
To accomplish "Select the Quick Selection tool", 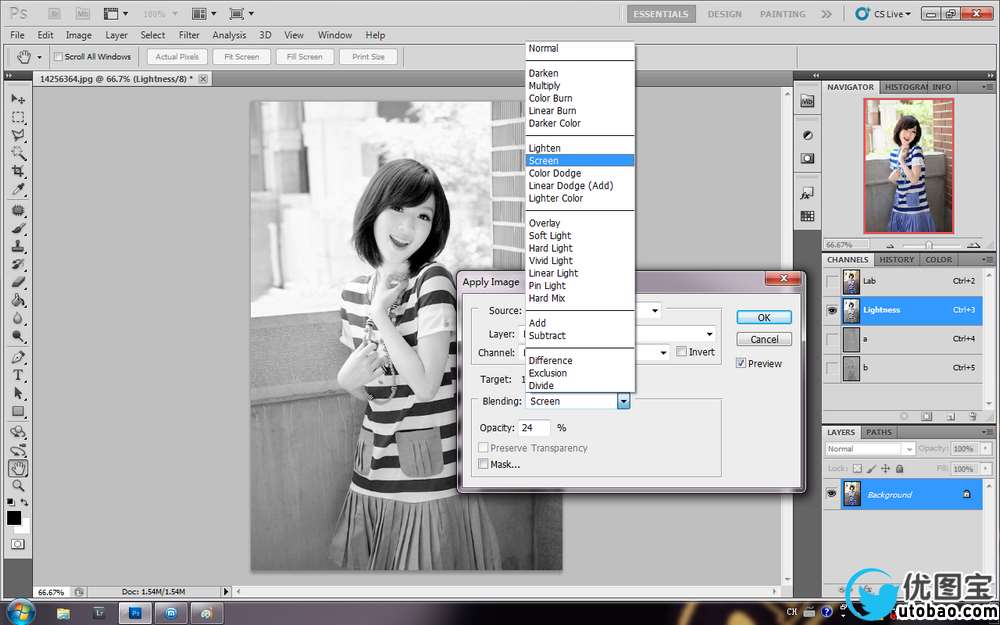I will point(18,153).
